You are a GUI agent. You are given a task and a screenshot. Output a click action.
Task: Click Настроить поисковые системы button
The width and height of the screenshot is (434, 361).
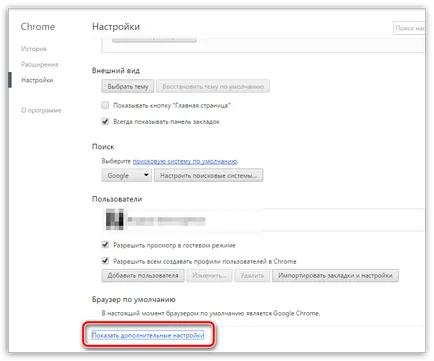click(209, 175)
